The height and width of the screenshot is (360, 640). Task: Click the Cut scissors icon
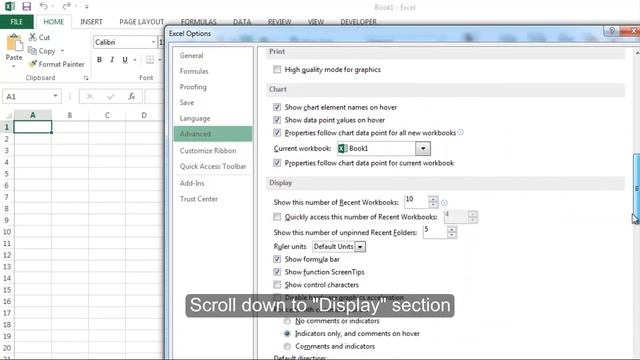coord(33,37)
